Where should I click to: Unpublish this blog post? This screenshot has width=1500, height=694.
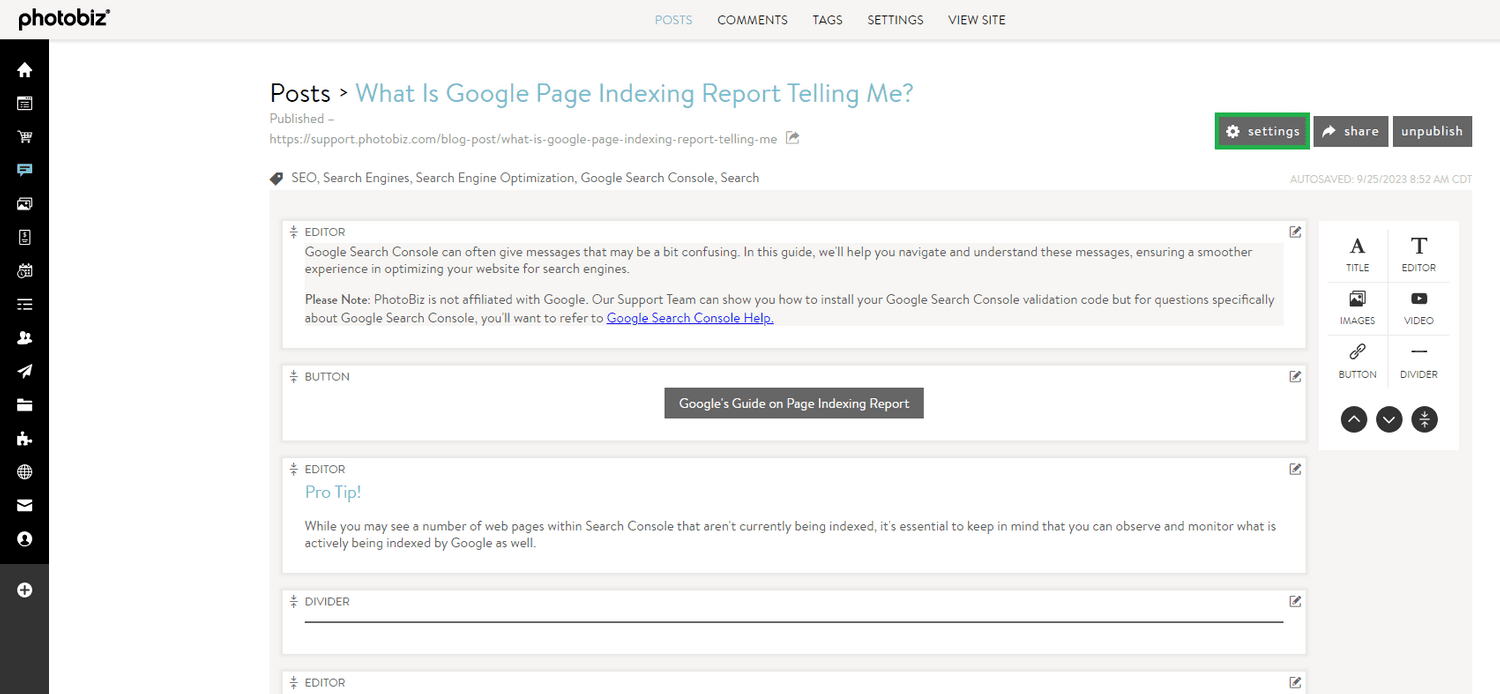(x=1431, y=131)
